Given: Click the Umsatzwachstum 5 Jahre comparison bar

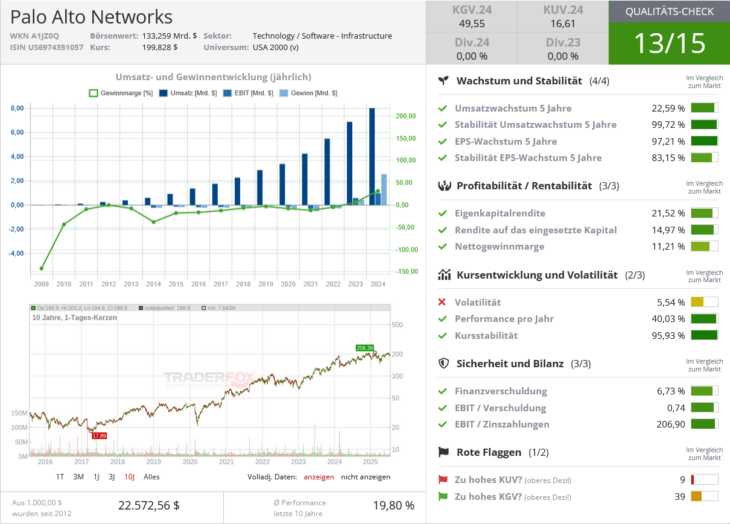Looking at the screenshot, I should [x=704, y=108].
